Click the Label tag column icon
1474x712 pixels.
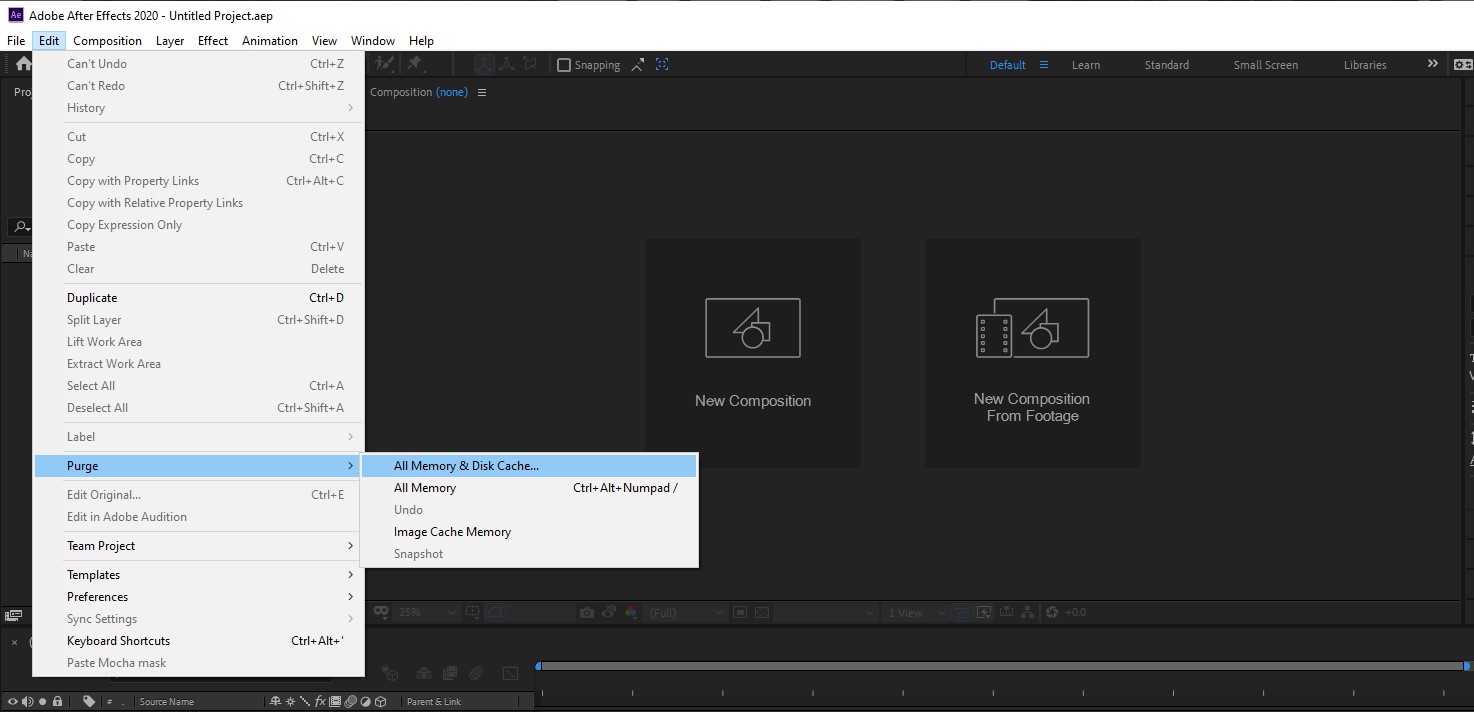tap(89, 701)
